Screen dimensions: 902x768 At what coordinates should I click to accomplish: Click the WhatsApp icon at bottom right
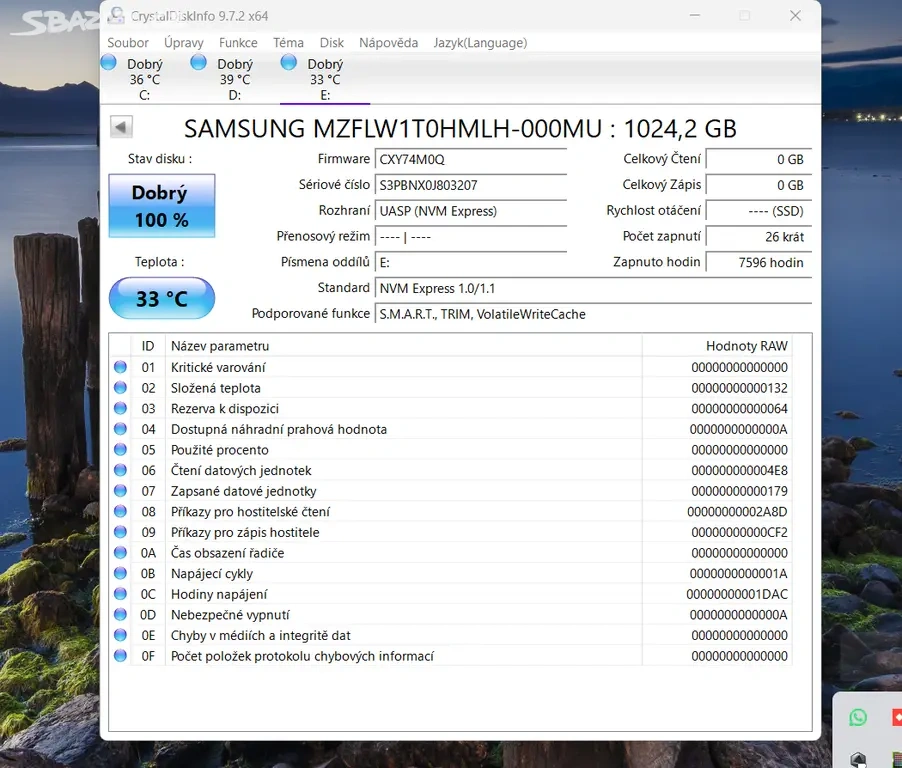(858, 718)
